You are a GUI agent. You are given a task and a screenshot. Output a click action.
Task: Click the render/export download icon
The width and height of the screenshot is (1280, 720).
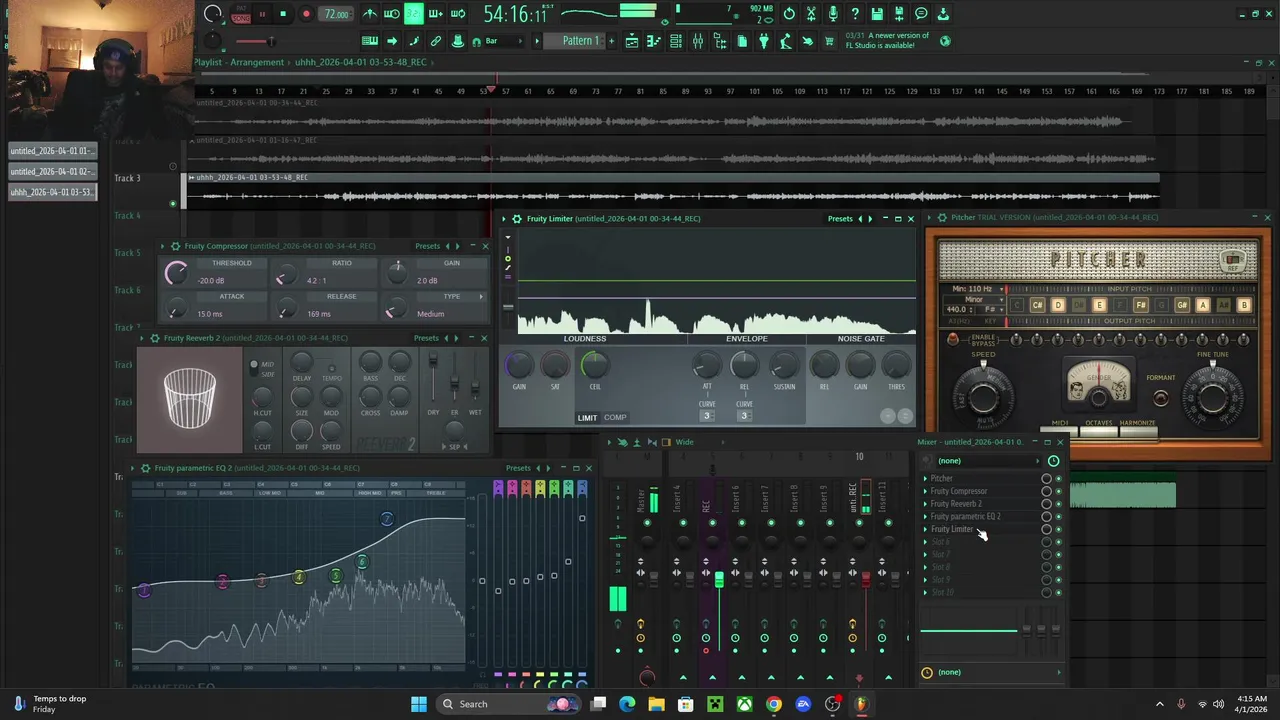[942, 14]
